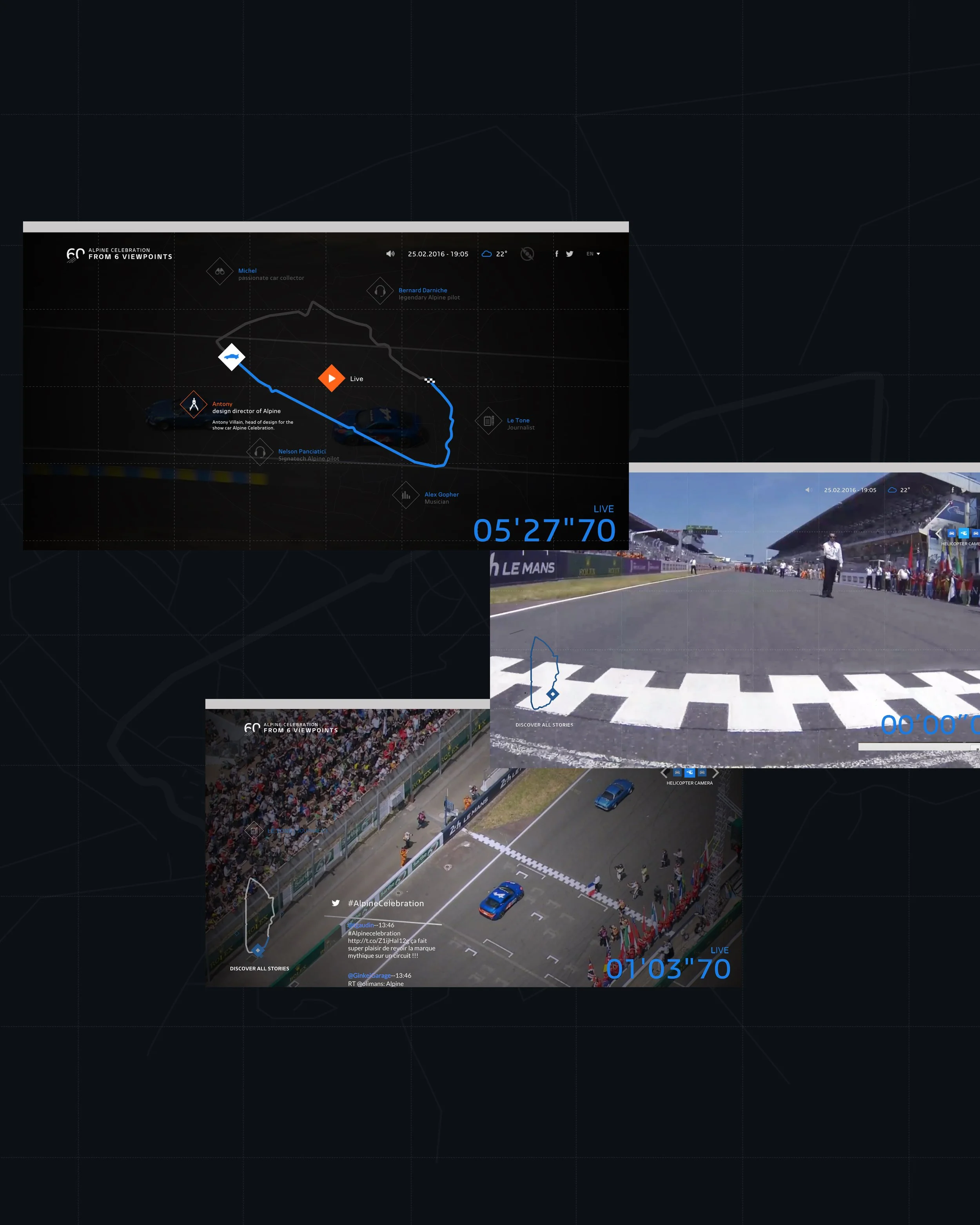Viewport: 980px width, 1225px height.
Task: Click the compass icon beside the temperature
Action: tap(527, 254)
